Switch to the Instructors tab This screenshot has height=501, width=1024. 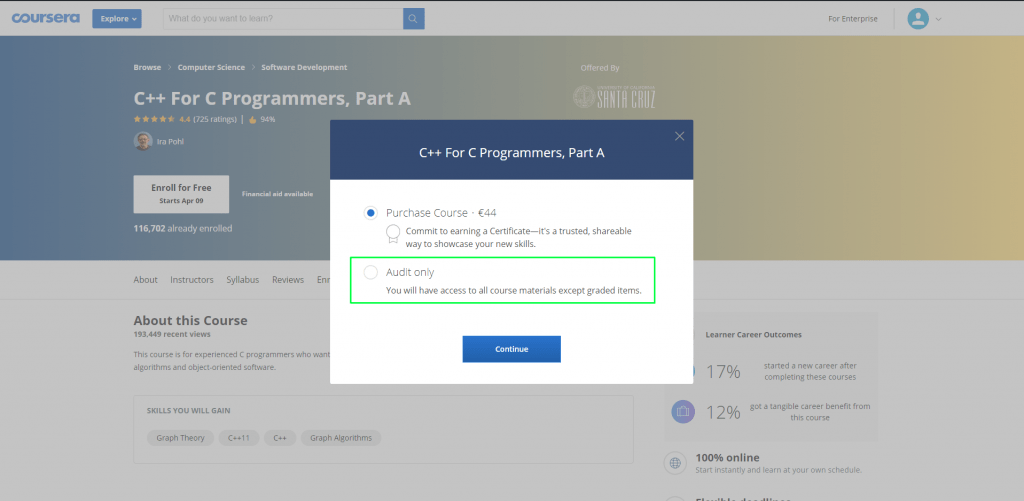point(192,280)
